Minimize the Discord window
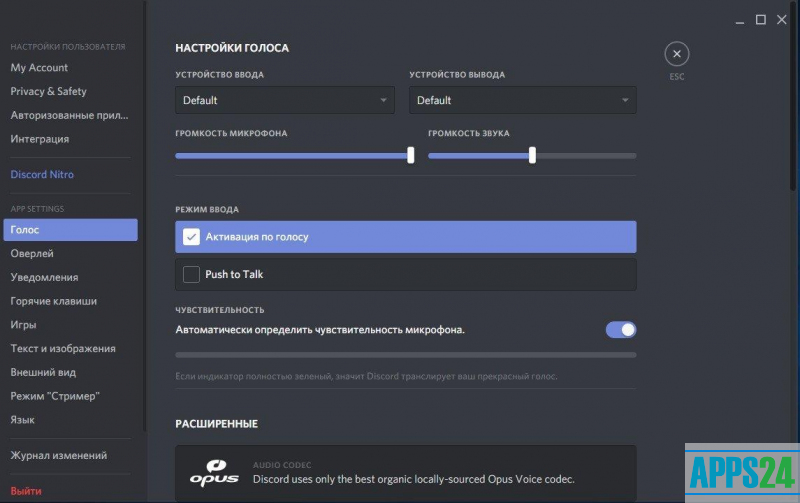The height and width of the screenshot is (503, 800). point(739,19)
